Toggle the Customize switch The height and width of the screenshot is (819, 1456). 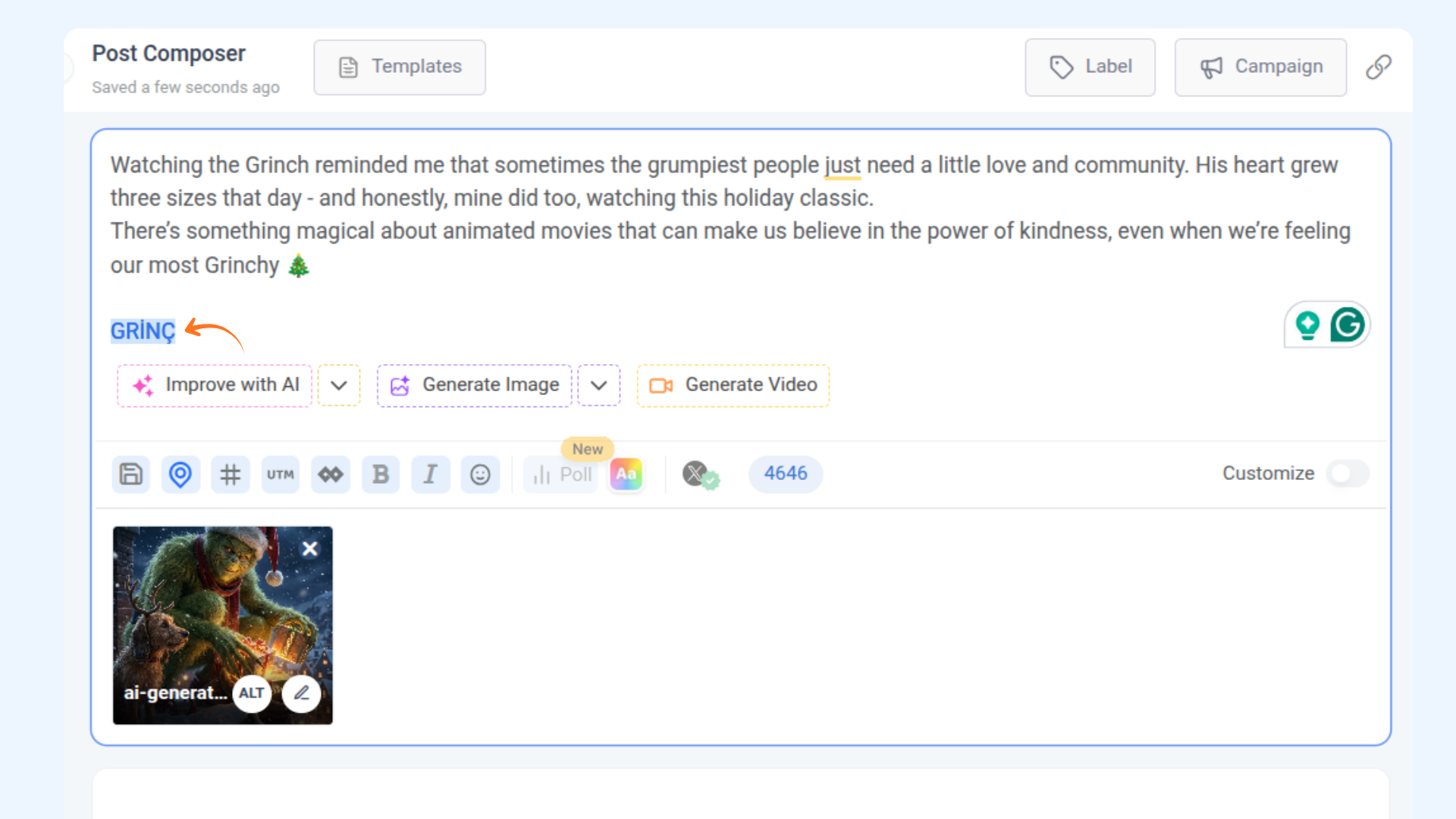(x=1348, y=473)
